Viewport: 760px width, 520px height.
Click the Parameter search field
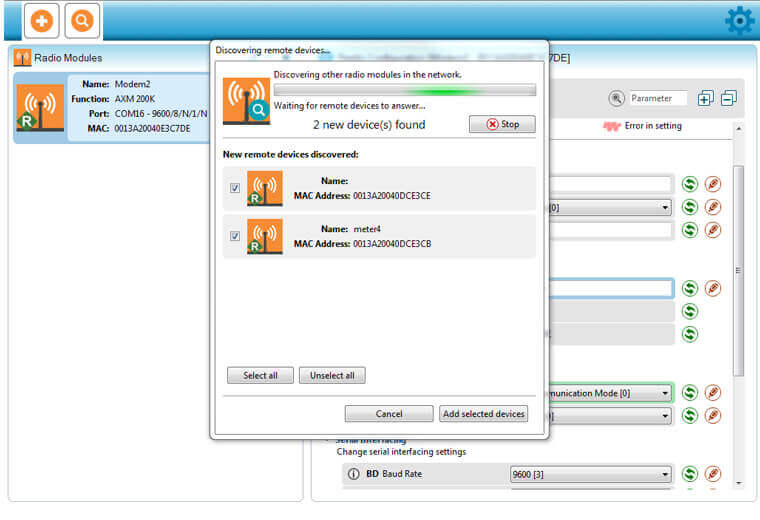[x=658, y=98]
